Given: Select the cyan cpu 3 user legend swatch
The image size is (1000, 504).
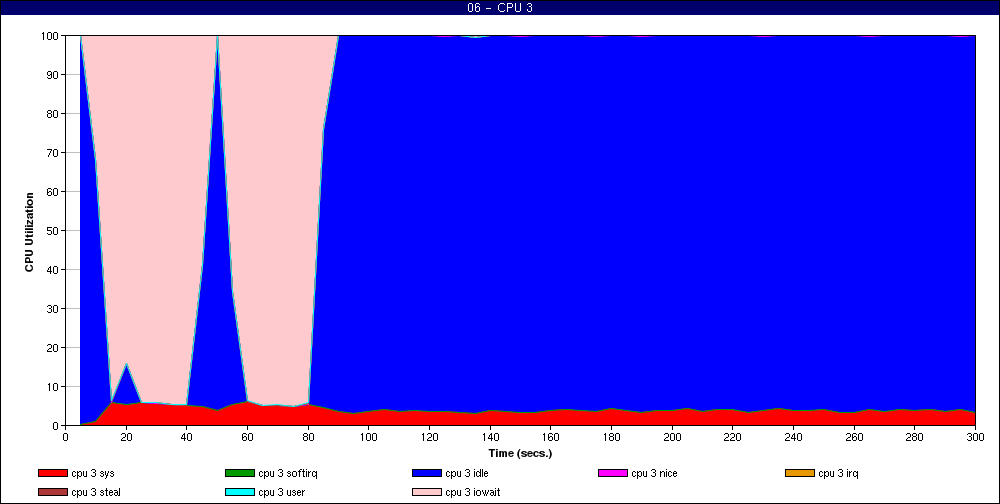Looking at the screenshot, I should 240,491.
